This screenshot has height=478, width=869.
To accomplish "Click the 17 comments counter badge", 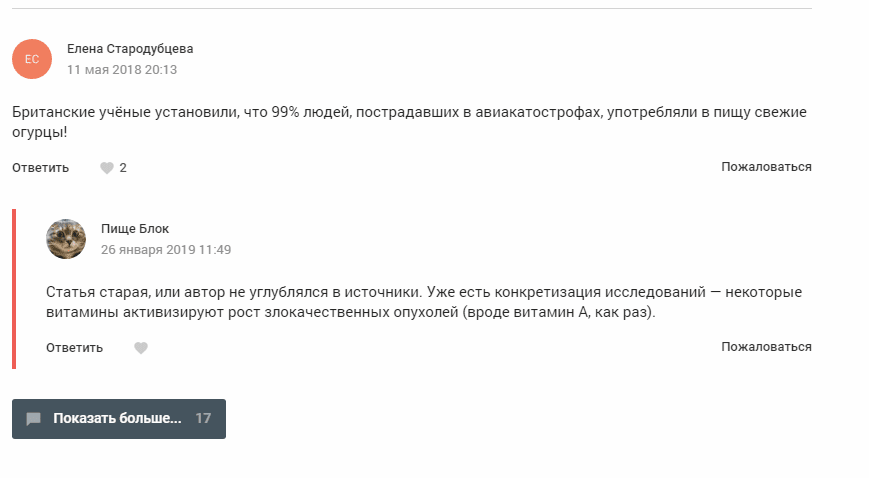I will [203, 419].
